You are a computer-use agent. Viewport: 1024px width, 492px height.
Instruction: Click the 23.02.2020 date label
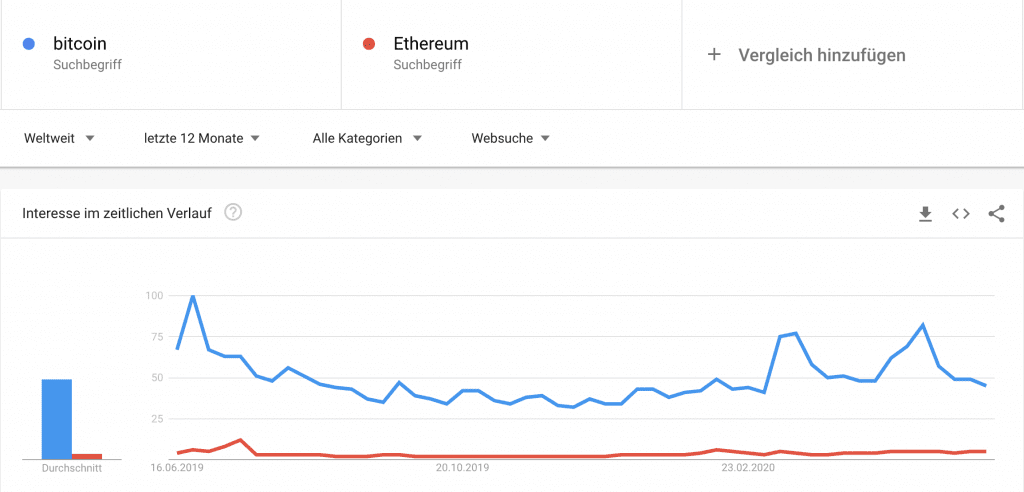(x=748, y=466)
